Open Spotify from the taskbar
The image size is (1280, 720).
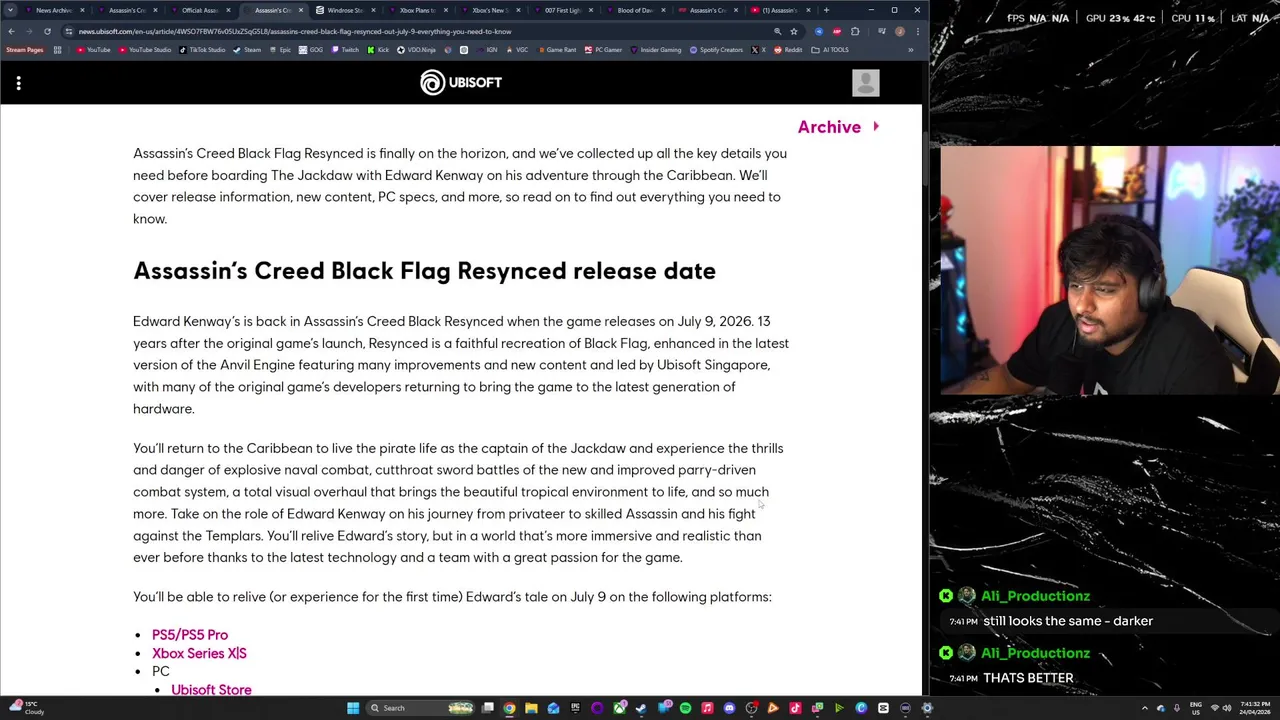coord(685,708)
